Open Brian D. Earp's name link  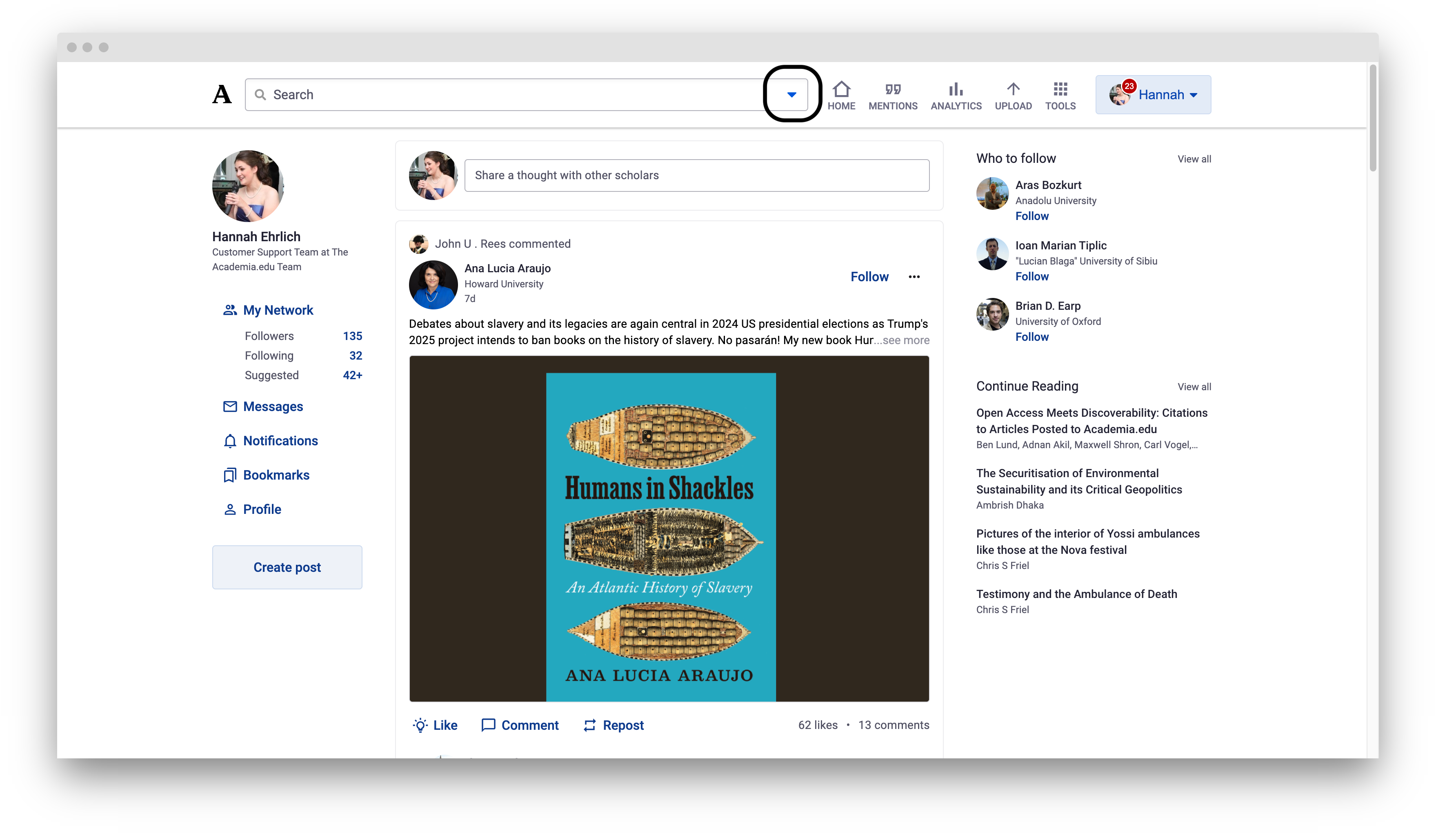[1047, 306]
